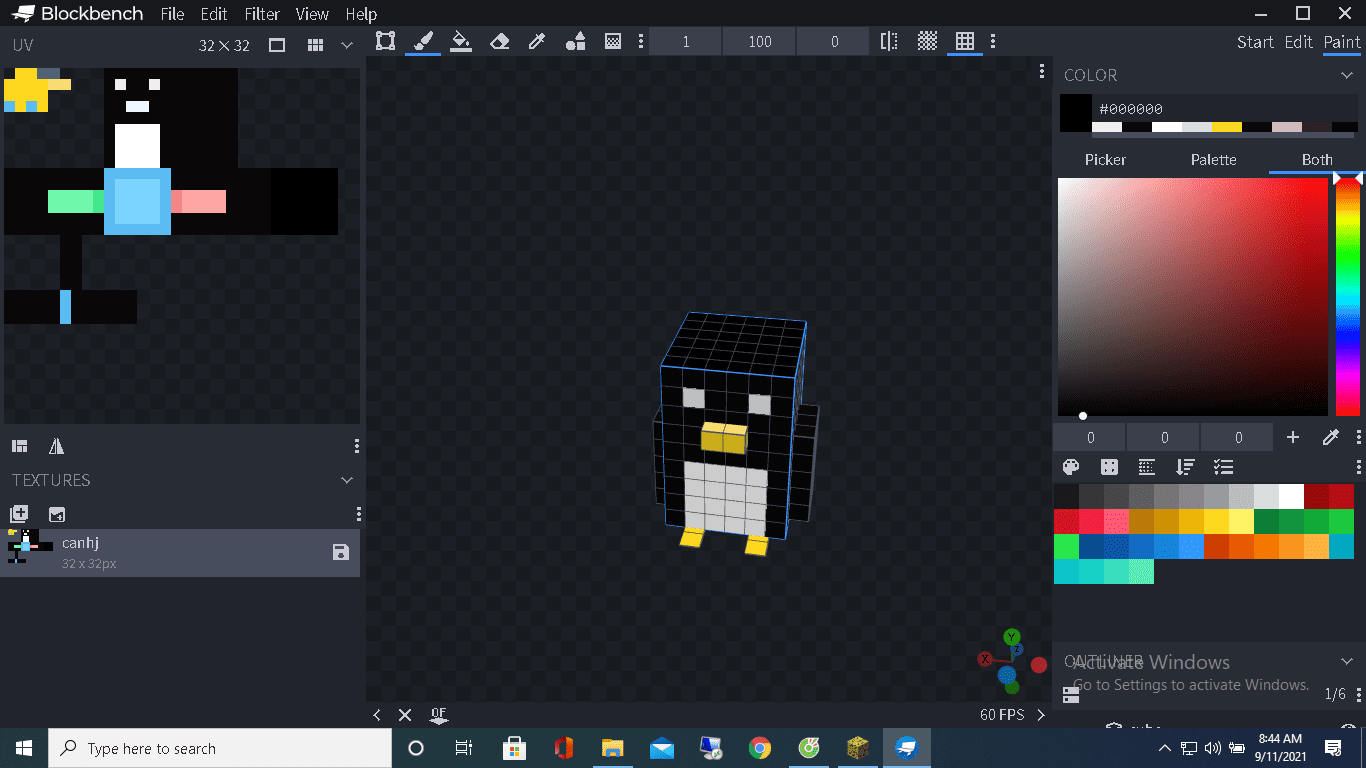Toggle the lock alpha checkerboard button

click(x=927, y=41)
